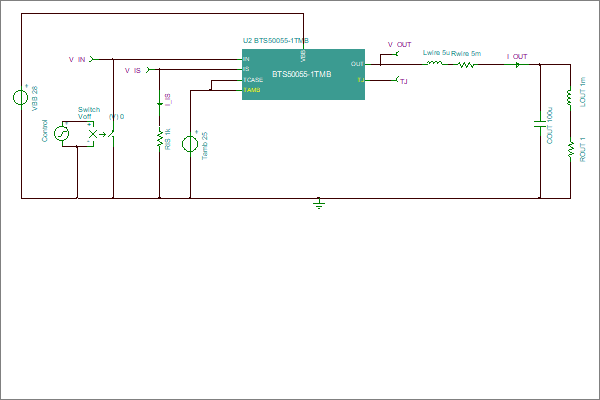
Task: Click the ROUT 1 label text
Action: pyautogui.click(x=583, y=149)
